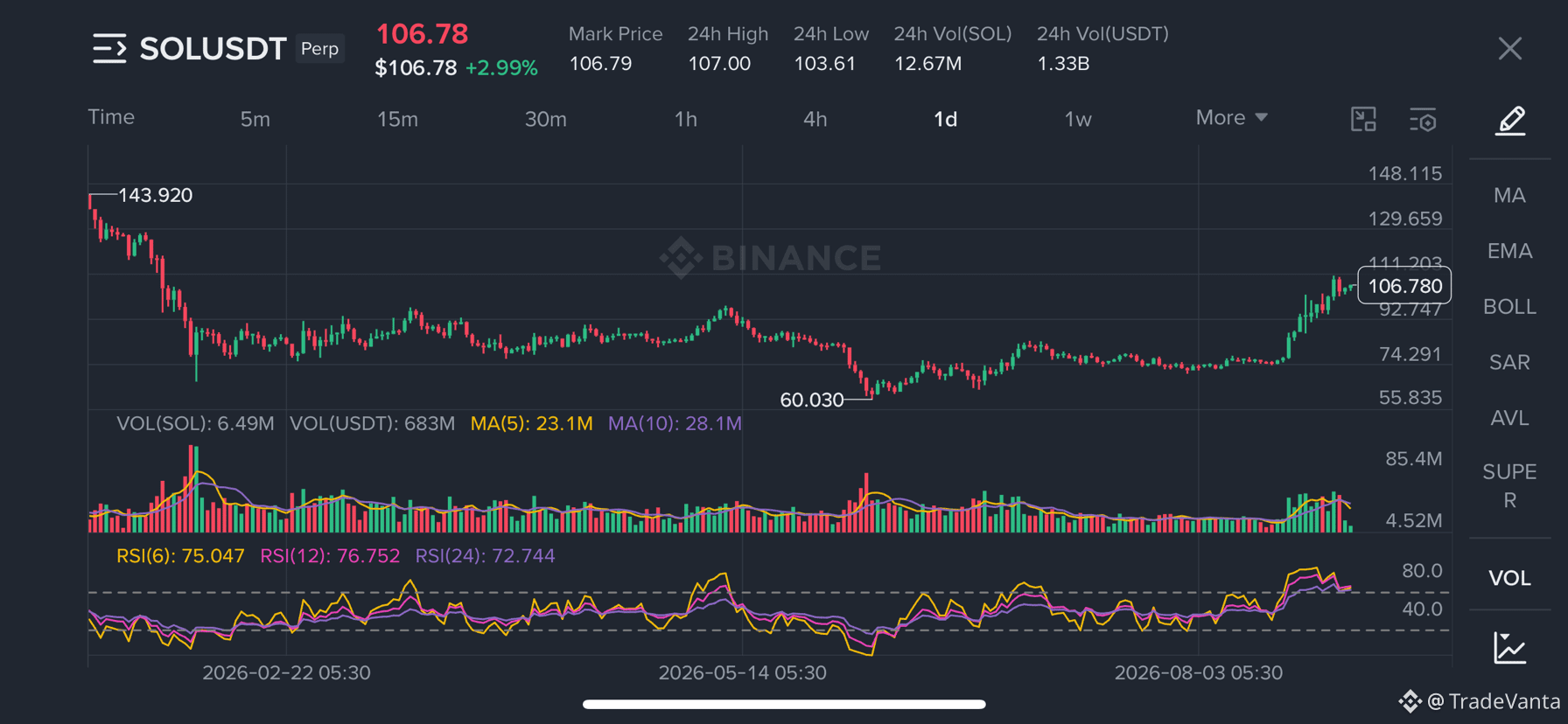The width and height of the screenshot is (1568, 724).
Task: Click the 60.030 low price label
Action: pos(812,400)
